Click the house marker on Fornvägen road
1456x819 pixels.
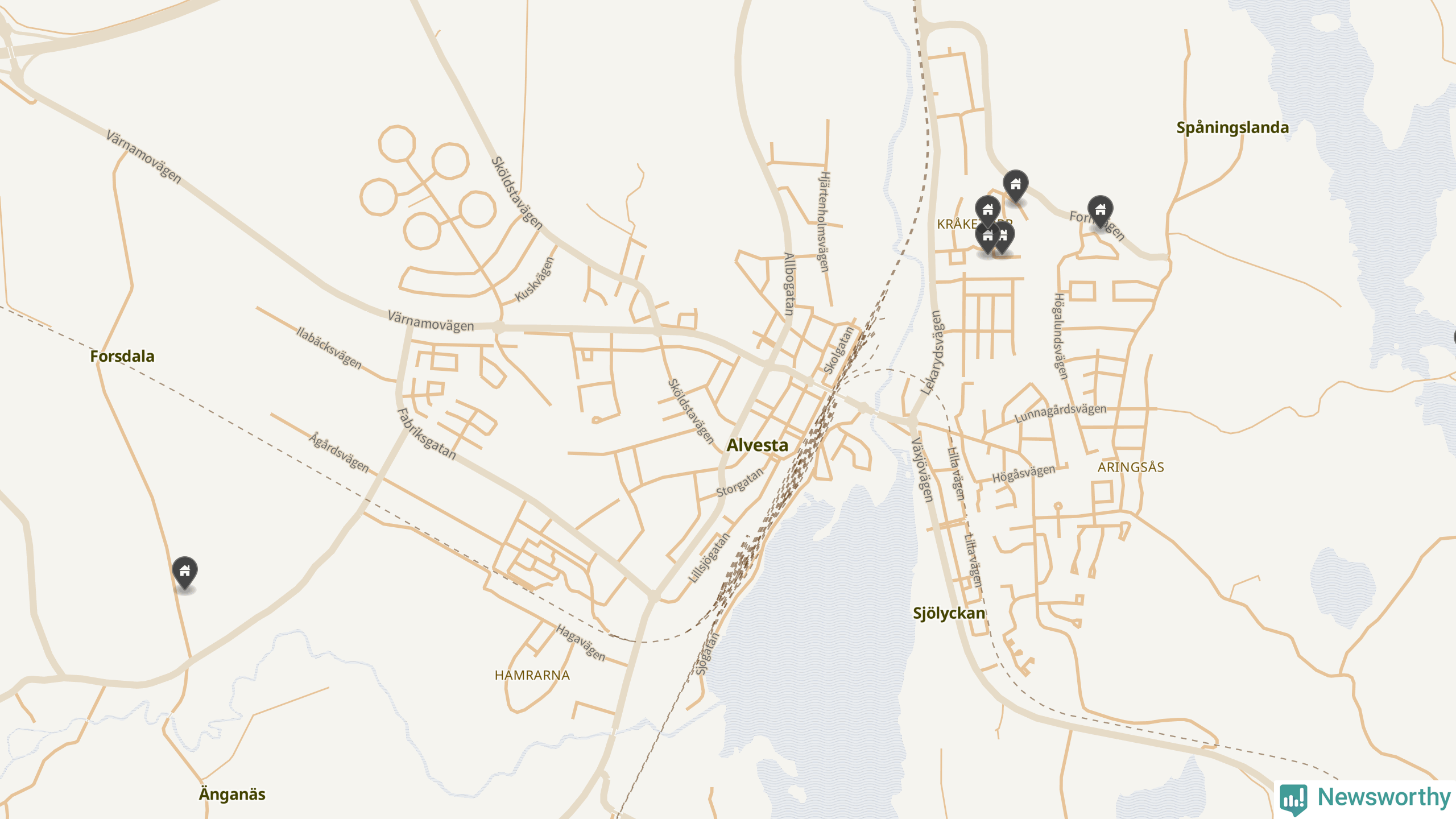pyautogui.click(x=1100, y=212)
